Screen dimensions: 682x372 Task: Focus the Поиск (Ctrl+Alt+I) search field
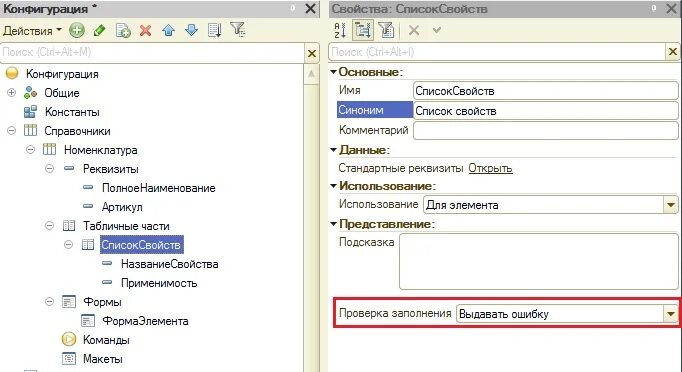(497, 52)
